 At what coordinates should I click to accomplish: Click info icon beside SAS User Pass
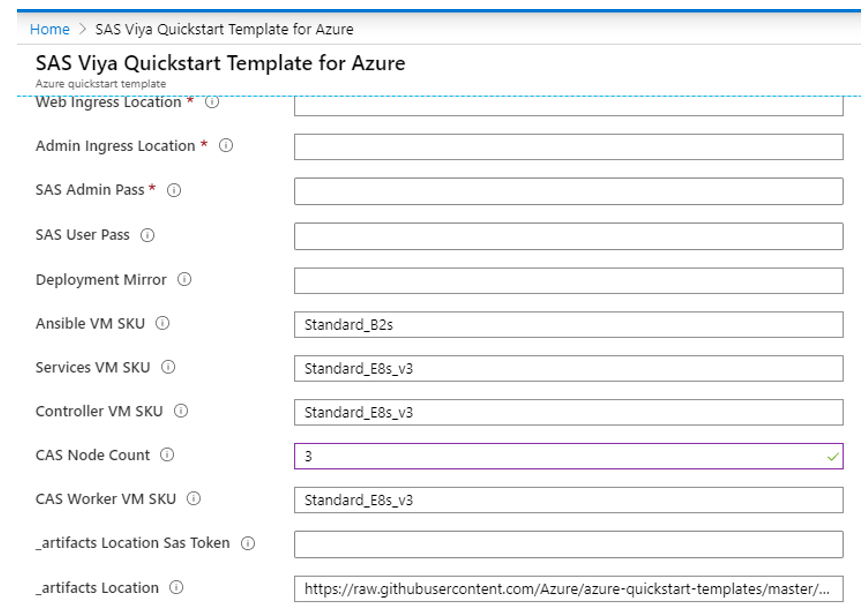point(148,236)
